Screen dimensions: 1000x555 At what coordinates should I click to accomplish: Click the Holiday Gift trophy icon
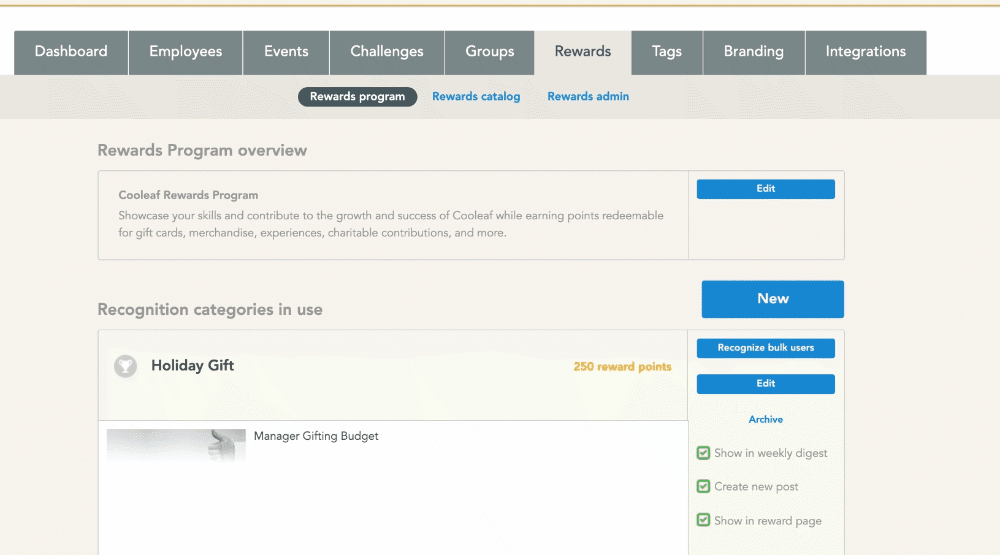tap(125, 366)
